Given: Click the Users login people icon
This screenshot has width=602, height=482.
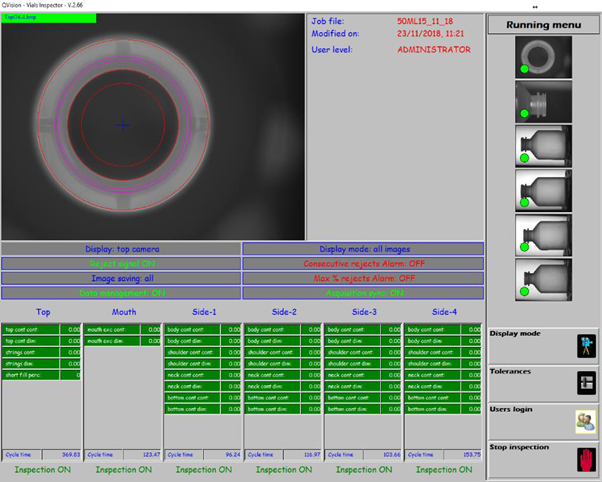Looking at the screenshot, I should (585, 421).
